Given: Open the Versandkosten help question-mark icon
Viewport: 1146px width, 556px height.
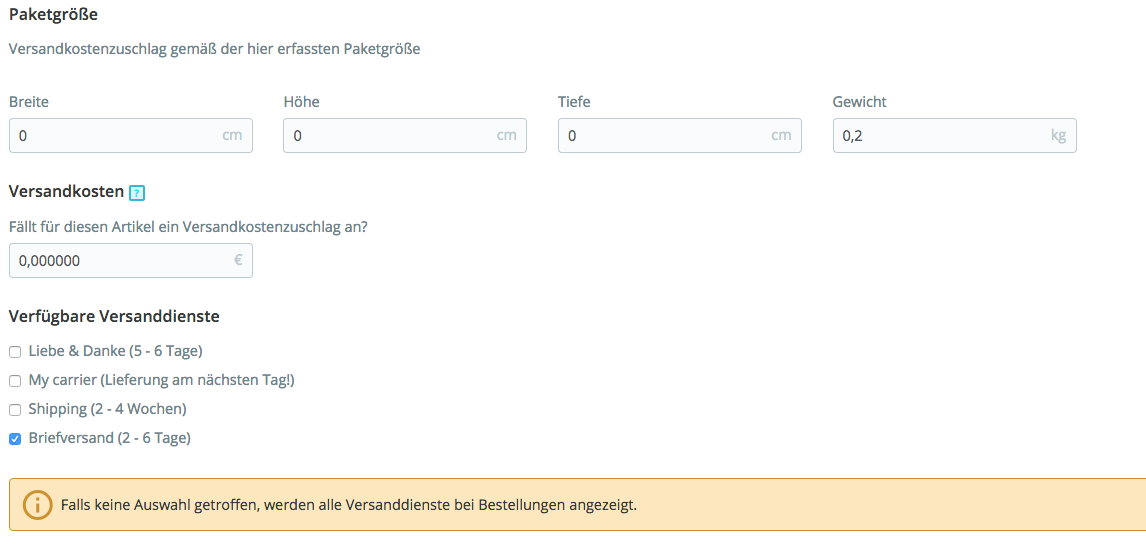Looking at the screenshot, I should (x=137, y=193).
